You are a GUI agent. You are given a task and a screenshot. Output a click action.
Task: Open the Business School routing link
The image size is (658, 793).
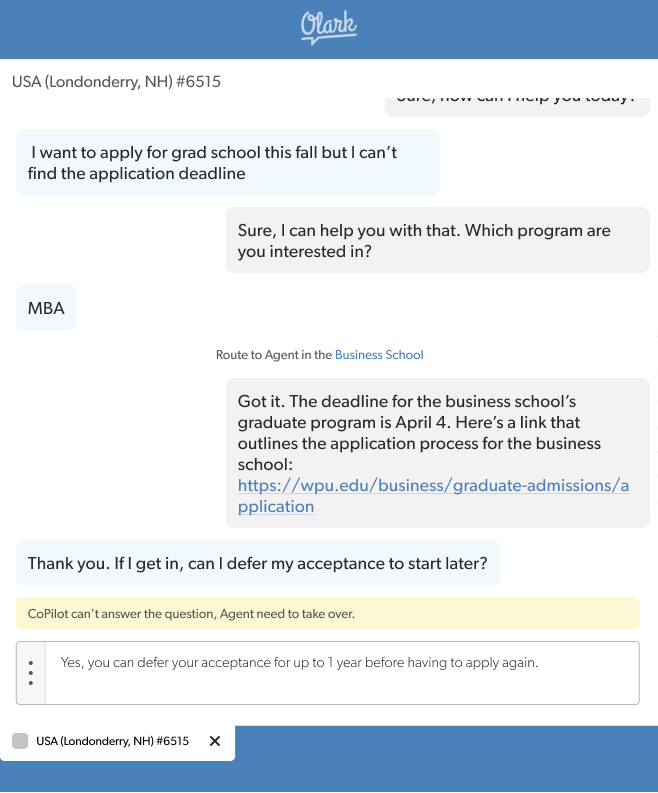[x=379, y=355]
